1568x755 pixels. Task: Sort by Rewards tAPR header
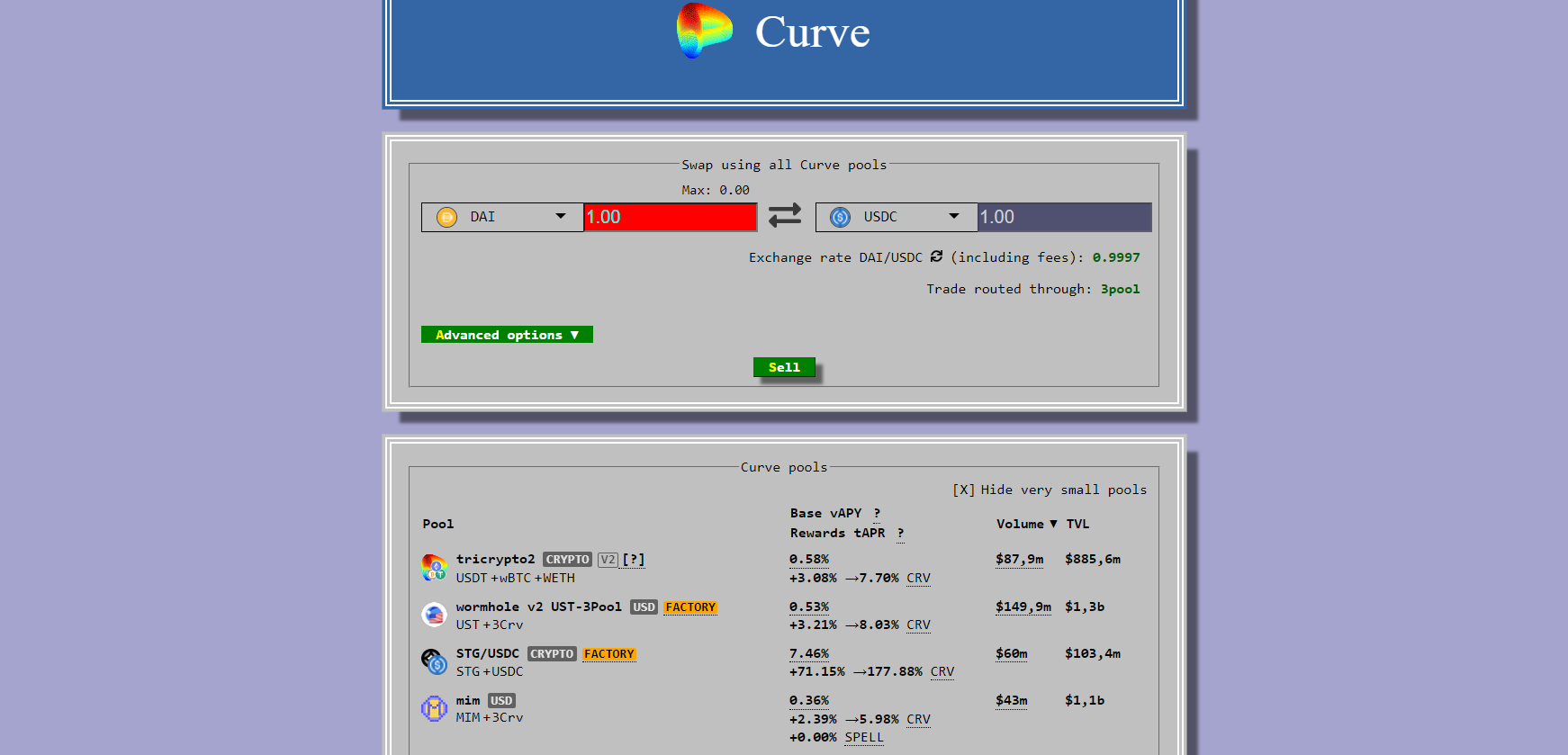point(837,533)
